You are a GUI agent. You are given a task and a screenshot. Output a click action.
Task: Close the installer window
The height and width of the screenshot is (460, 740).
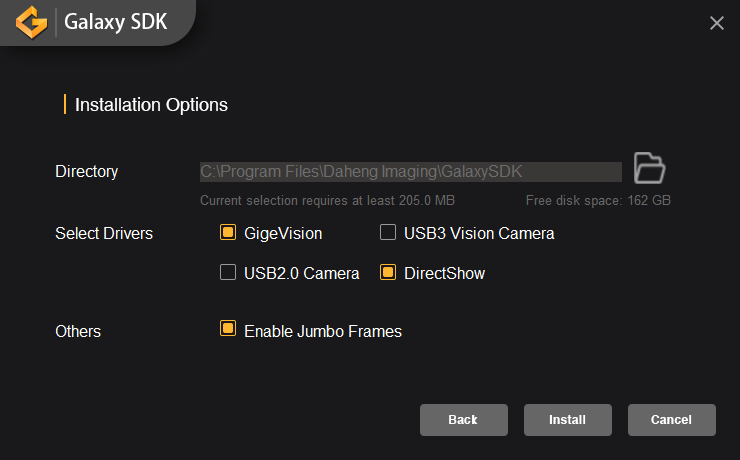(716, 23)
